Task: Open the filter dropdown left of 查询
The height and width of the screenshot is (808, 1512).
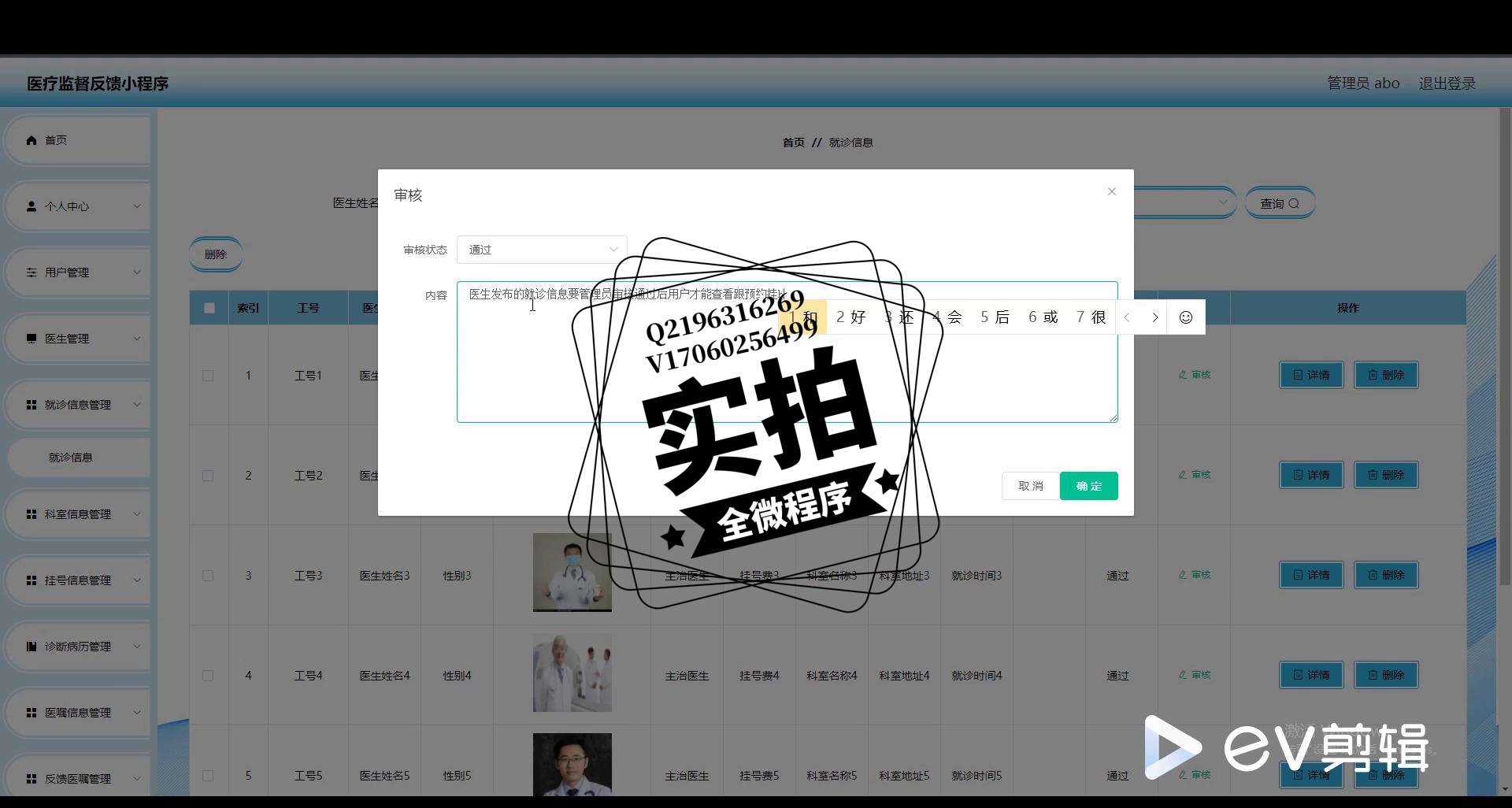Action: [1184, 203]
